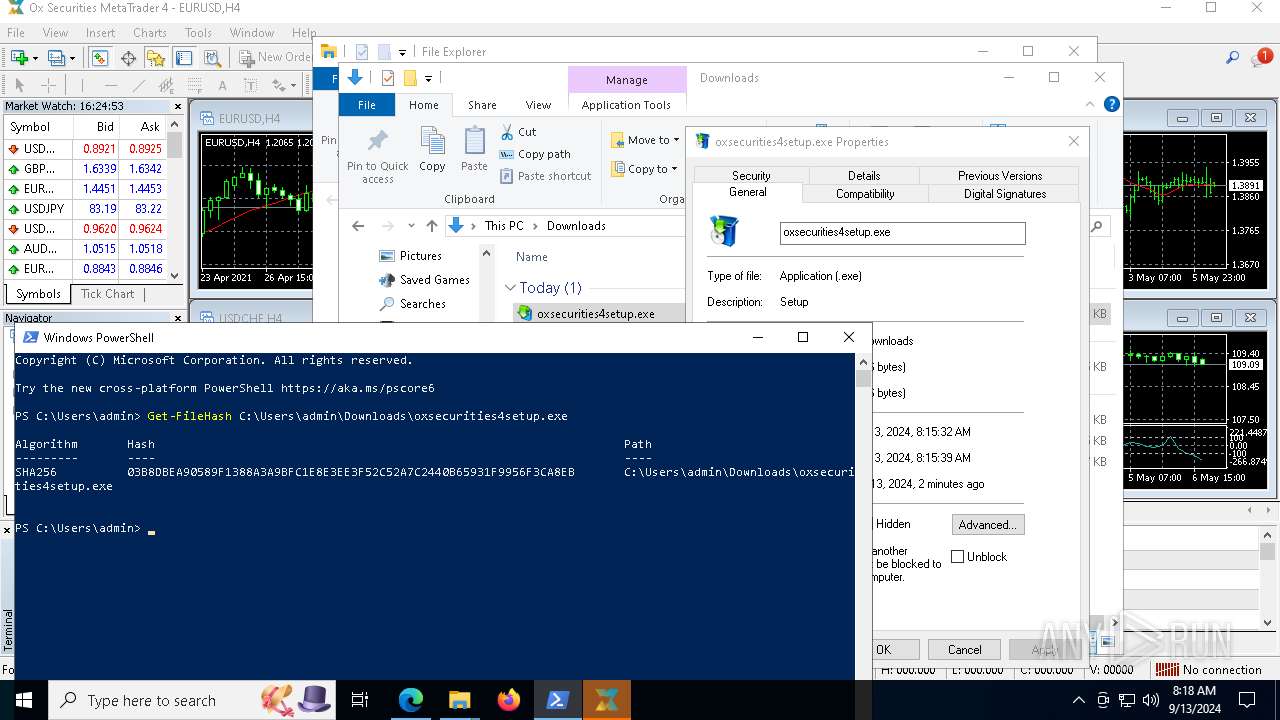1280x720 pixels.
Task: Open recent locations dropdown chevron in File Explorer
Action: (x=410, y=226)
